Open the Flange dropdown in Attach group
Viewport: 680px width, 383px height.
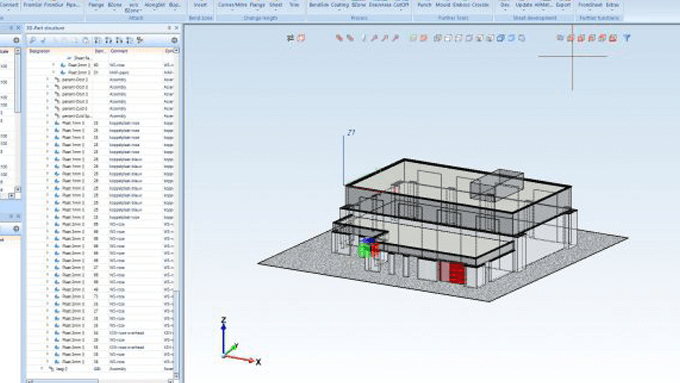(96, 6)
